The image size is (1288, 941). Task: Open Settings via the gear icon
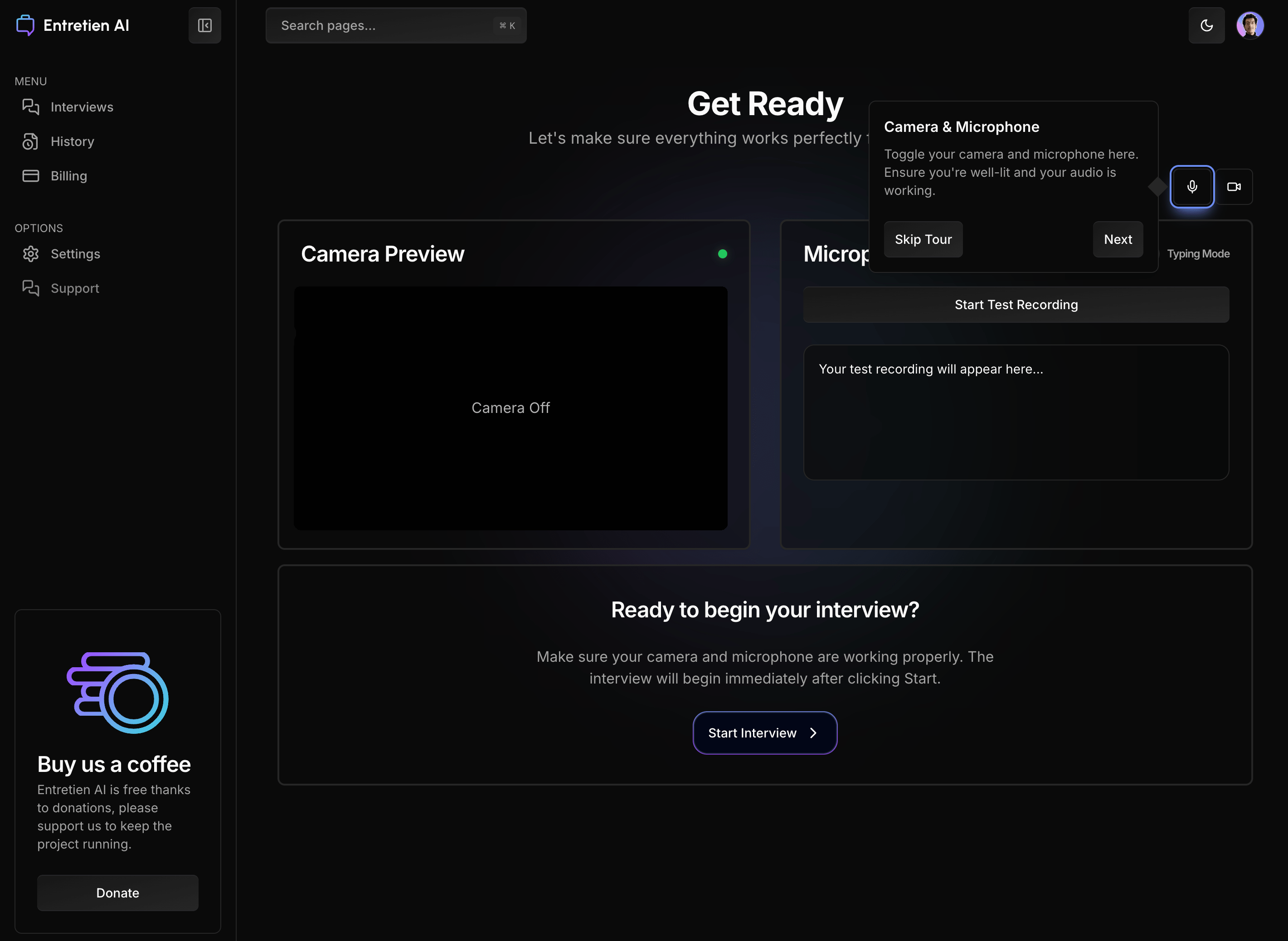click(31, 254)
